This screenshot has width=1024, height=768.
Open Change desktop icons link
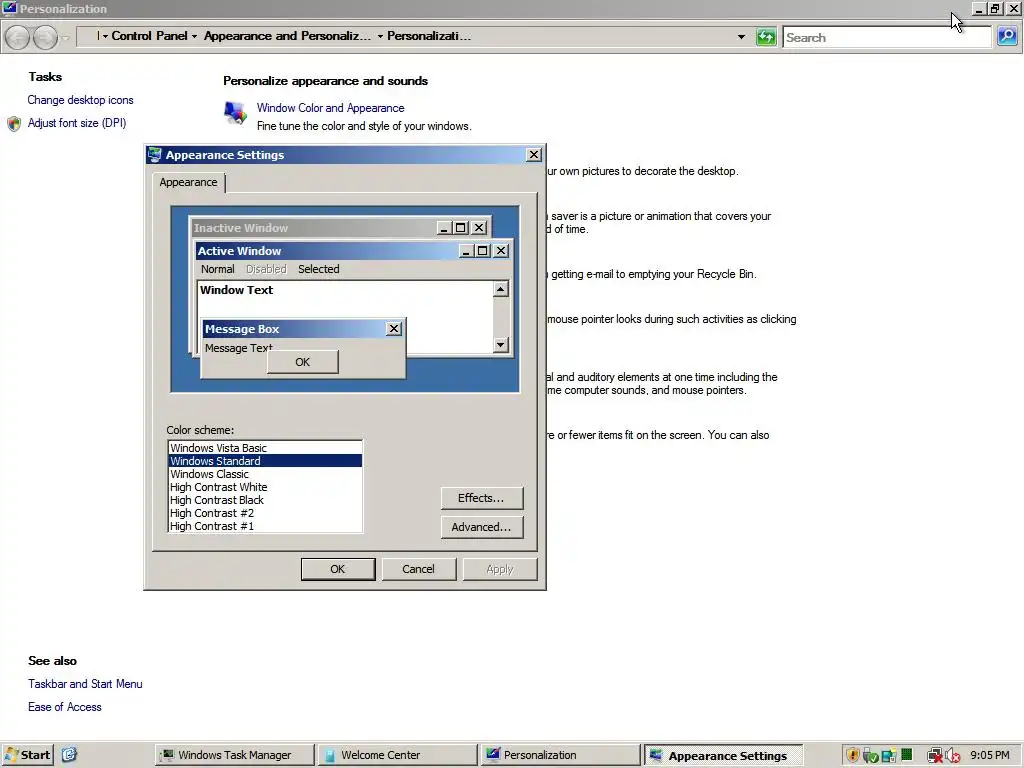pyautogui.click(x=80, y=100)
